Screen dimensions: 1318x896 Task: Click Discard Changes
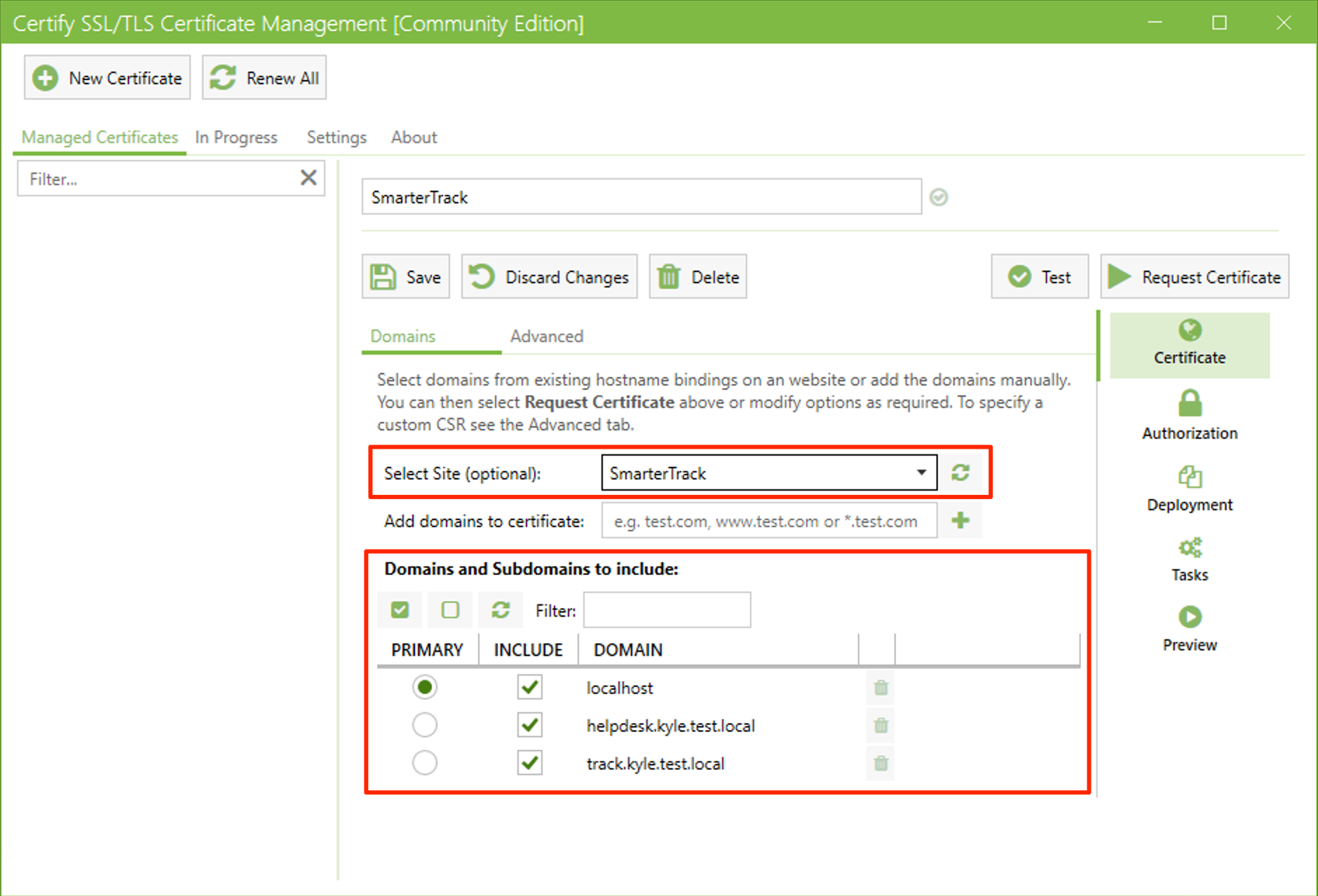tap(549, 277)
